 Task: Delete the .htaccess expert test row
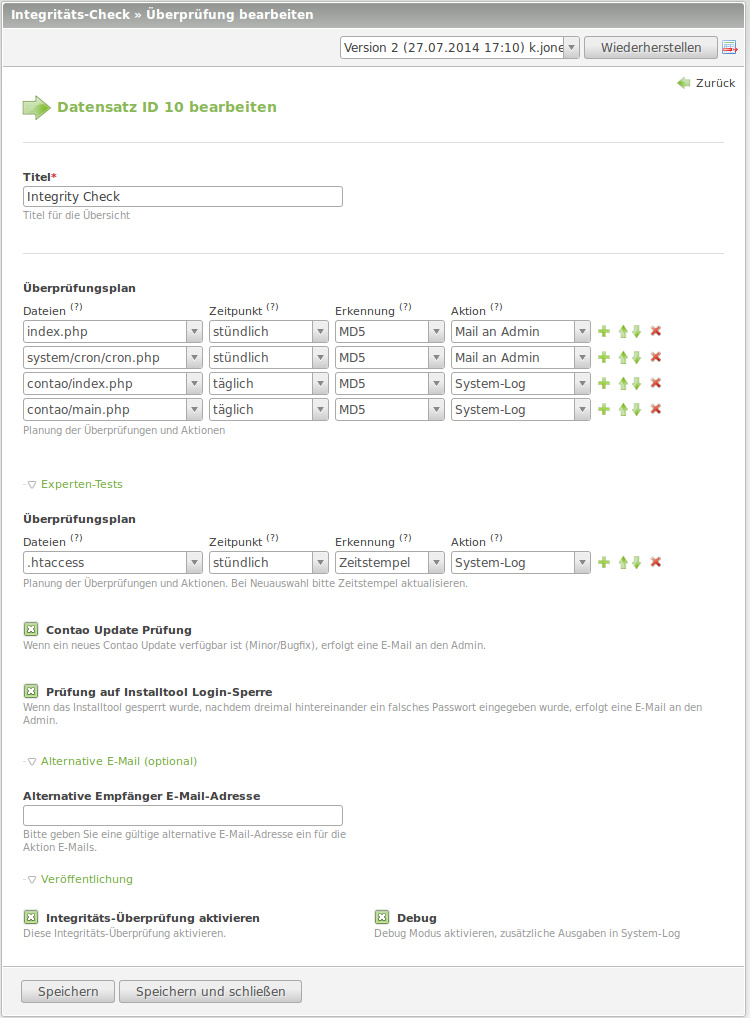pyautogui.click(x=656, y=562)
